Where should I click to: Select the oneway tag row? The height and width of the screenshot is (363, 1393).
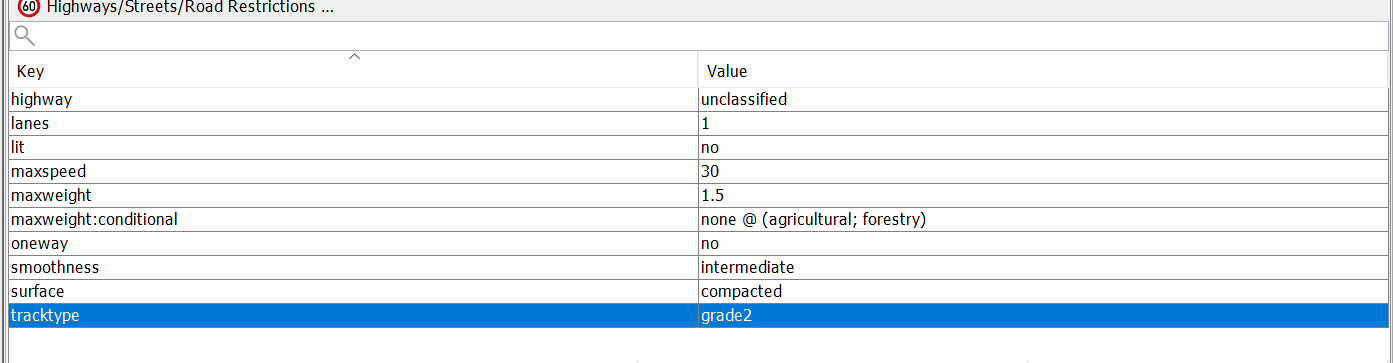coord(699,243)
